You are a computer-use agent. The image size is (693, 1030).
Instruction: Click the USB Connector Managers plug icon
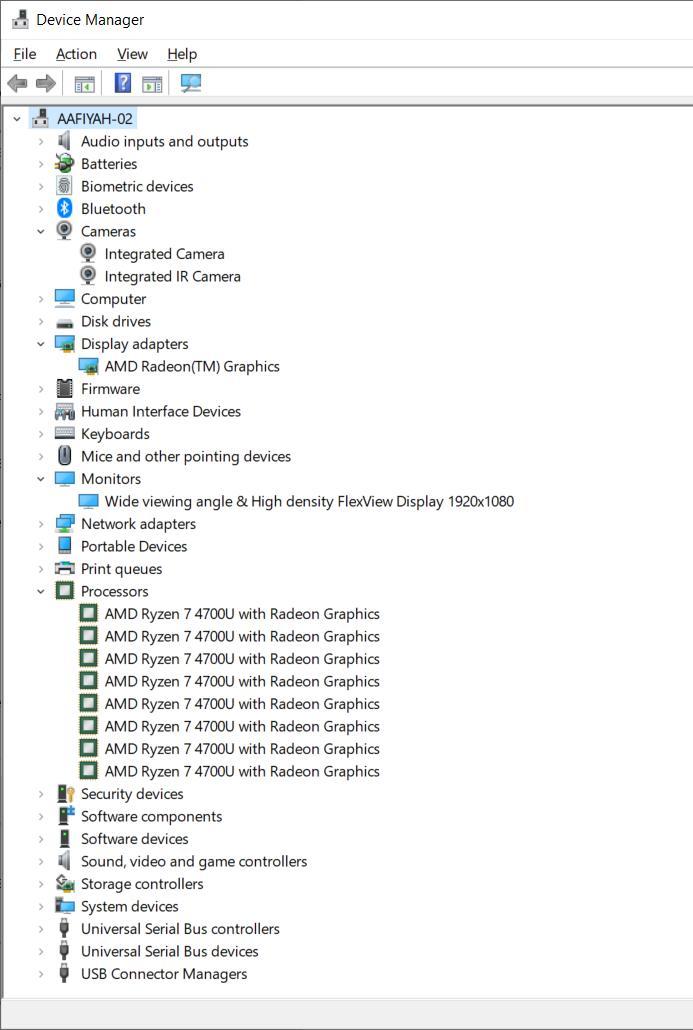pos(64,974)
